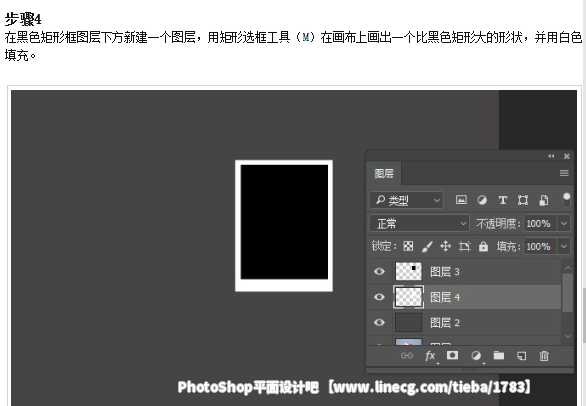This screenshot has height=406, width=586.
Task: Select the 图层 tab
Action: (x=384, y=173)
